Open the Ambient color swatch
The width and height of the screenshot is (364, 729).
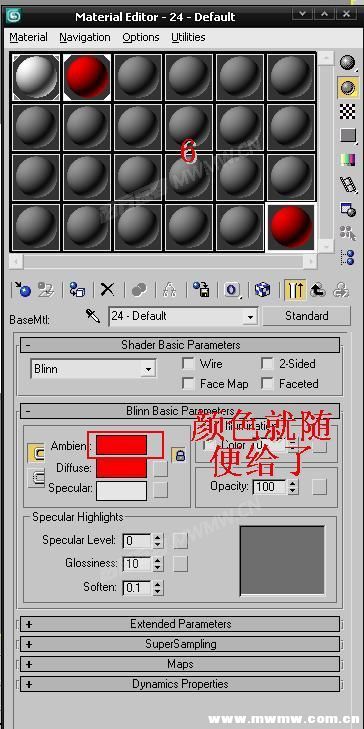121,445
